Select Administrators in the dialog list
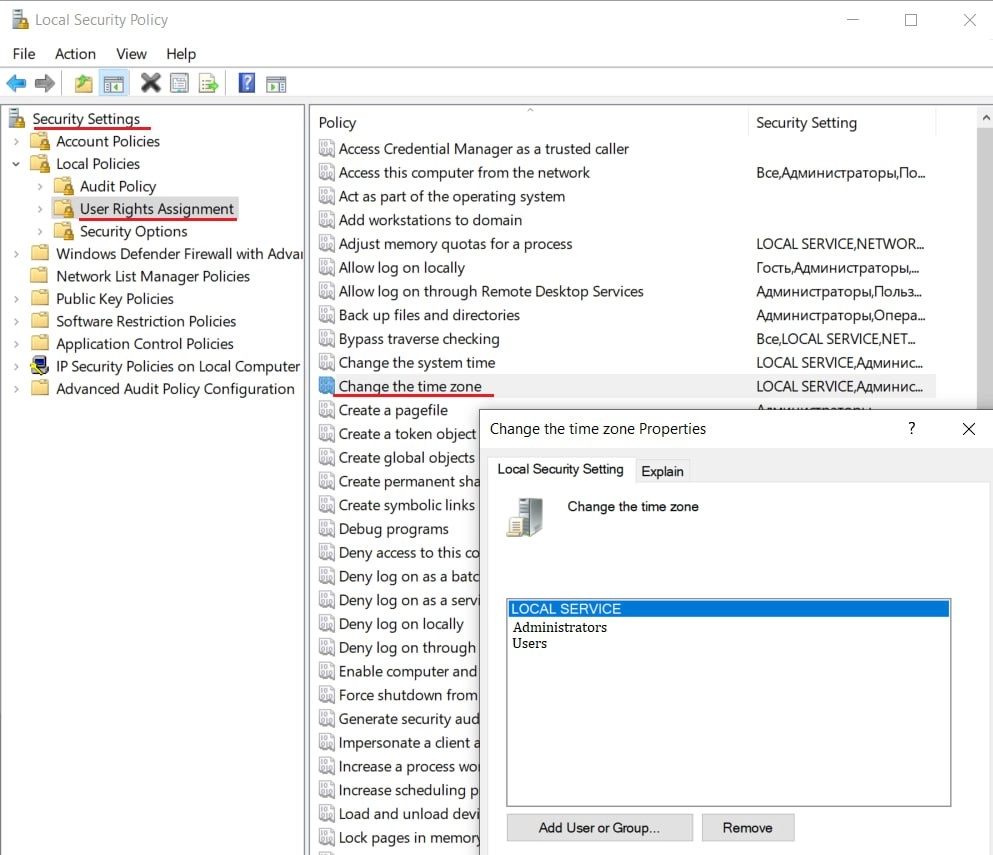Viewport: 993px width, 855px height. (x=560, y=627)
